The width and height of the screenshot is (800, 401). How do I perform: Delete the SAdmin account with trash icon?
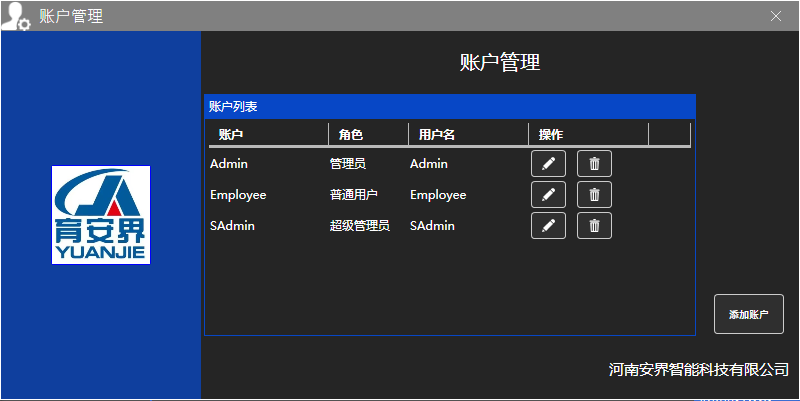pos(594,226)
